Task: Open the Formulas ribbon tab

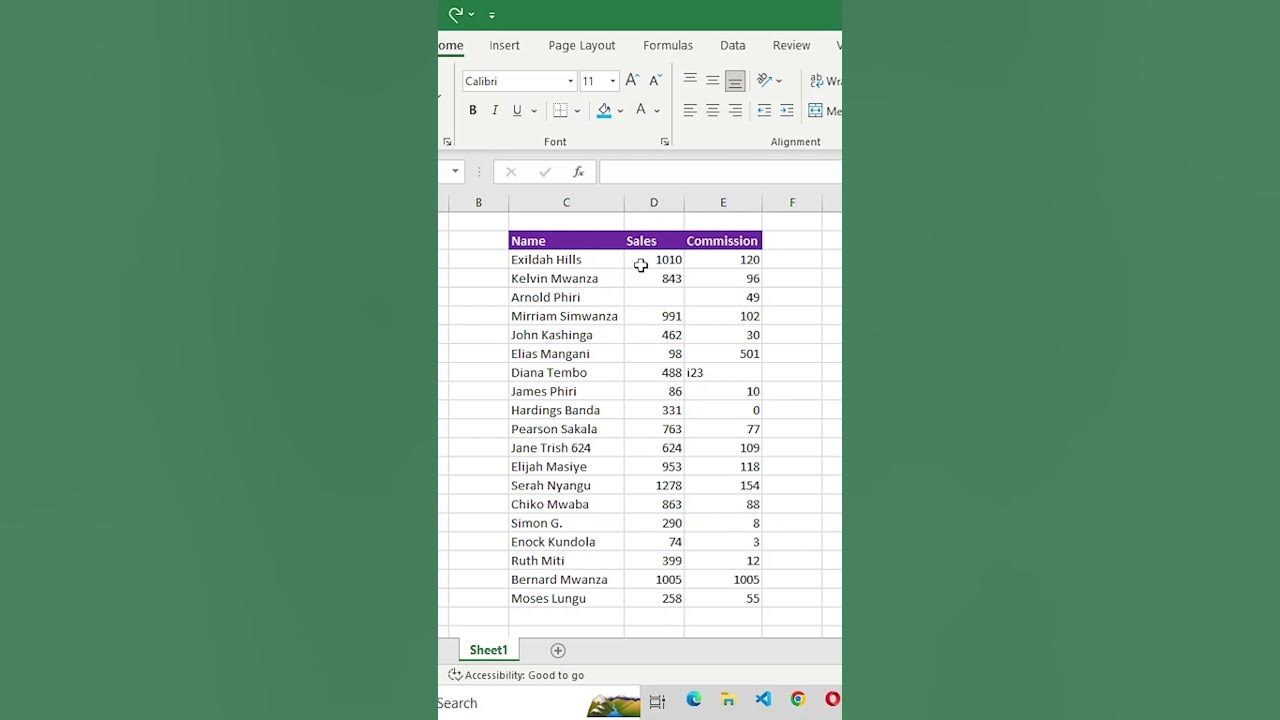Action: pos(668,45)
